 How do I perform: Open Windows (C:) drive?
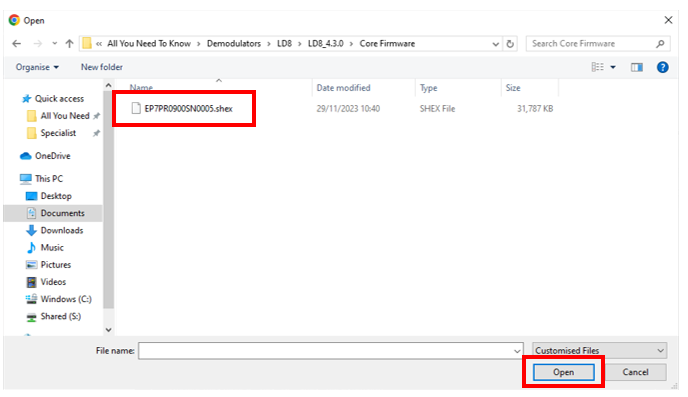[66, 299]
